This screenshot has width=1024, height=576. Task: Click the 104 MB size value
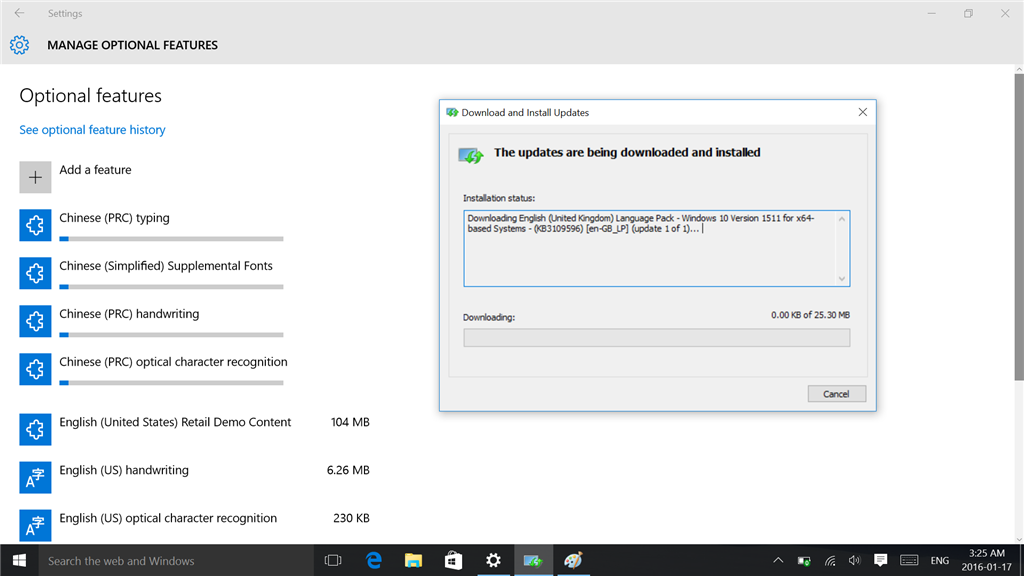click(350, 422)
